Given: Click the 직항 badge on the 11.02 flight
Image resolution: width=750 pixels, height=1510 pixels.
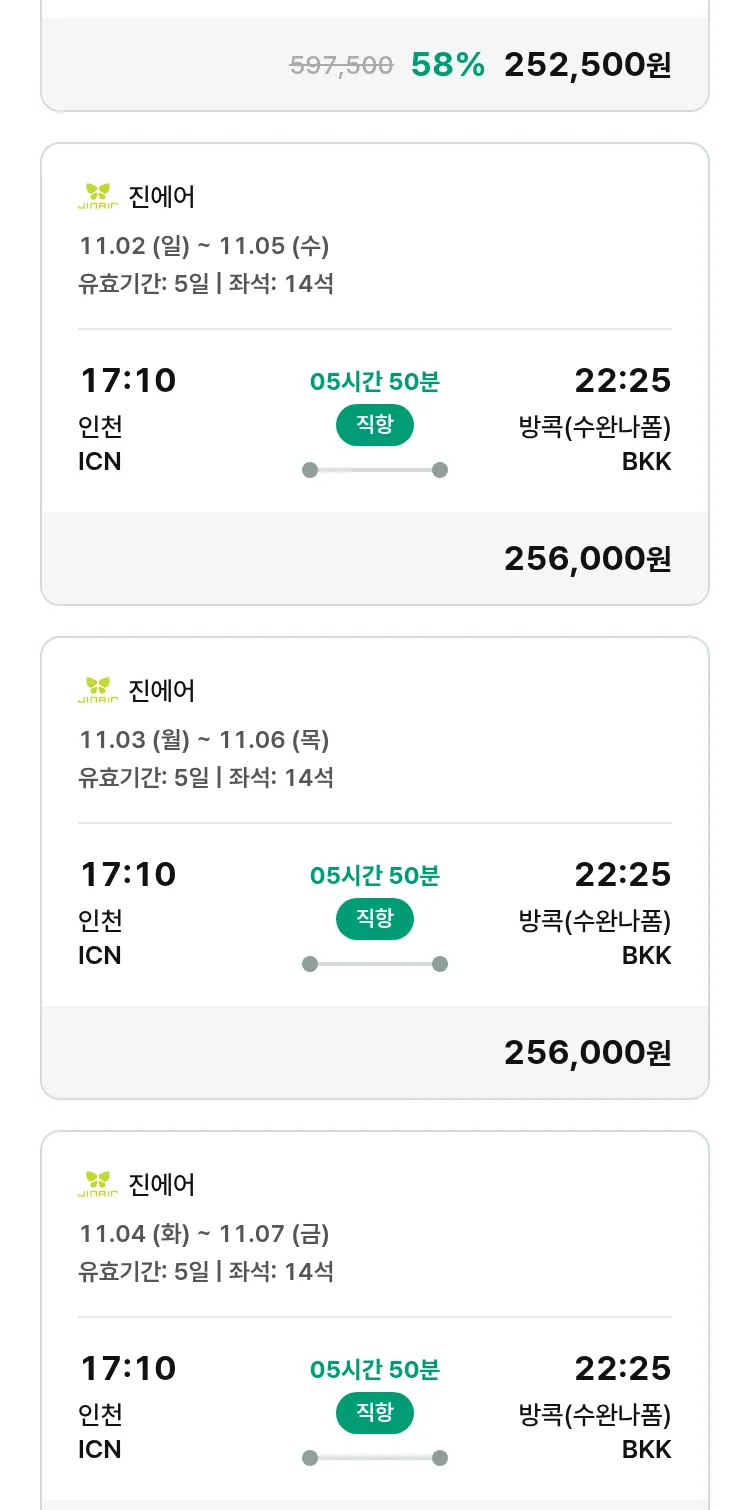Looking at the screenshot, I should point(375,425).
